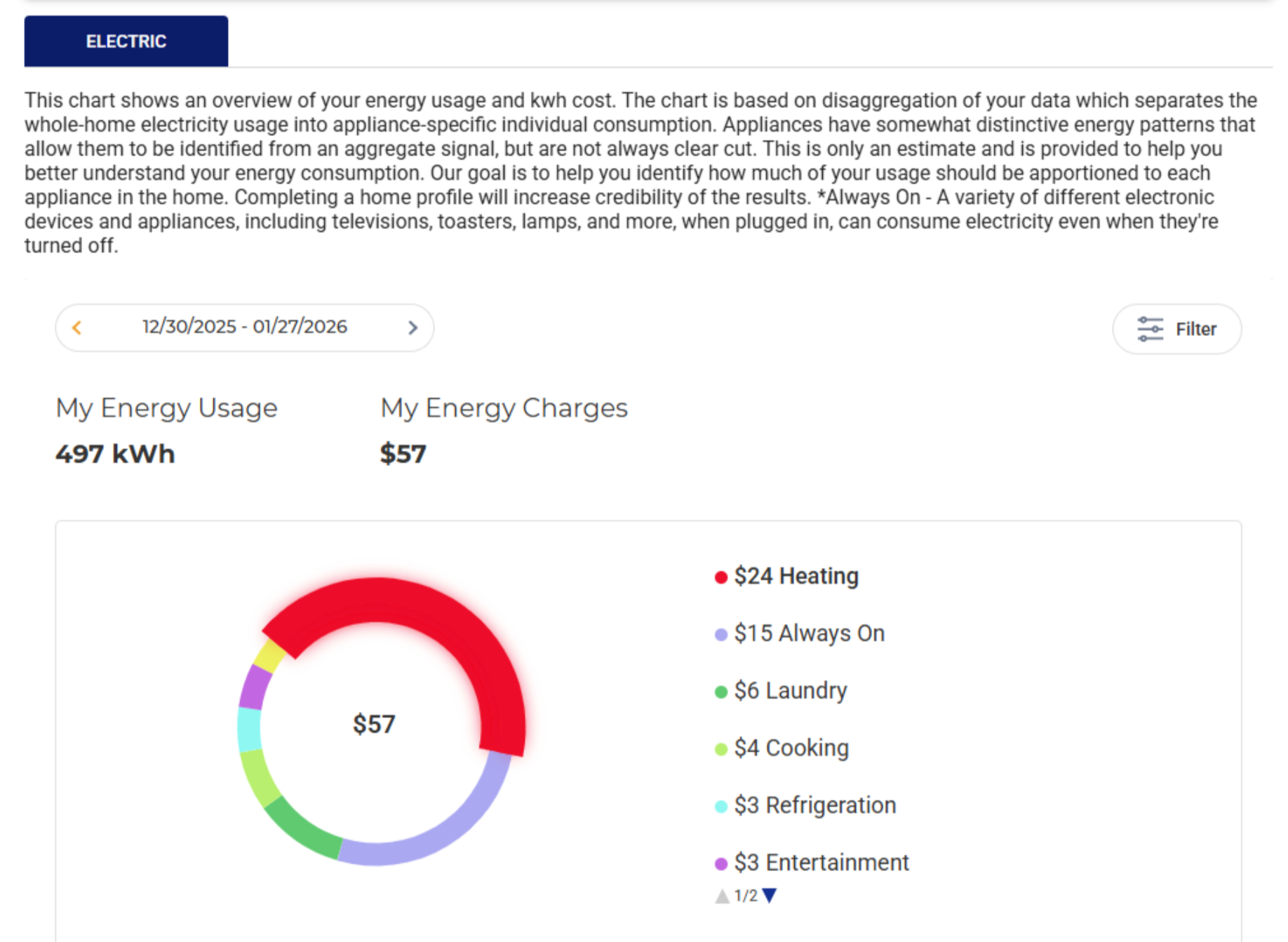This screenshot has width=1288, height=942.
Task: Advance to next billing period arrow
Action: (x=412, y=328)
